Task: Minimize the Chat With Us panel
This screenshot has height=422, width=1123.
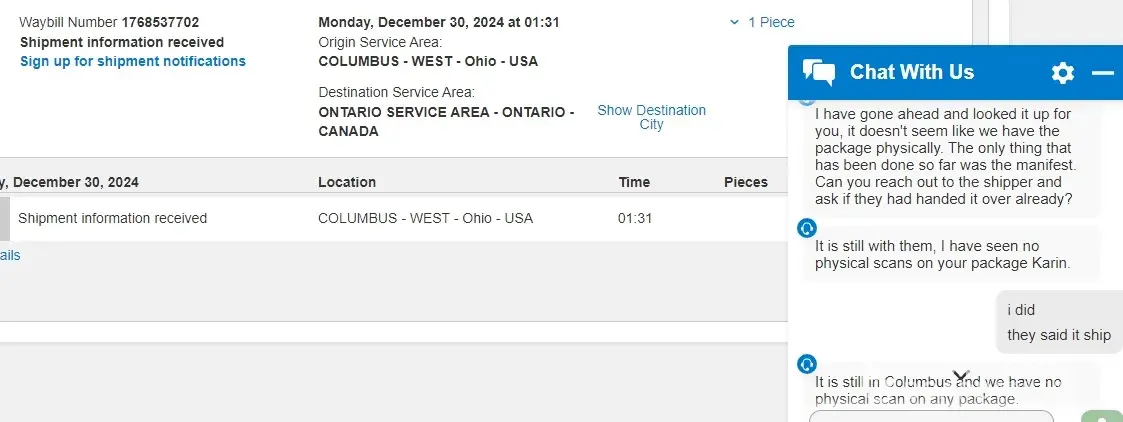Action: [1102, 72]
